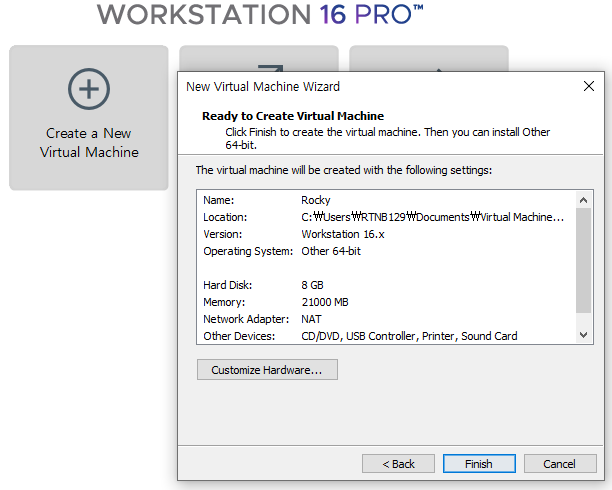Click the 'Name:' label in the settings list
Screen dimensions: 612x490
click(x=219, y=200)
